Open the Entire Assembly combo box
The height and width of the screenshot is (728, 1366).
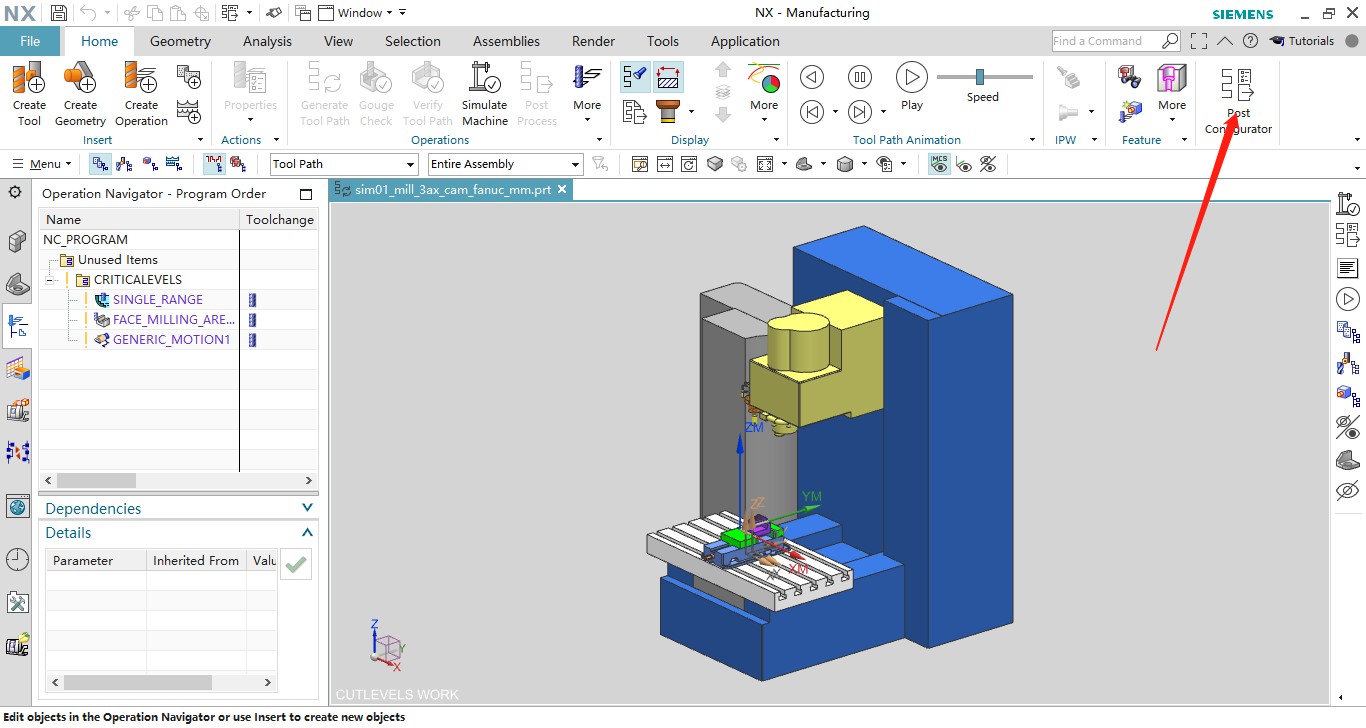click(x=505, y=164)
